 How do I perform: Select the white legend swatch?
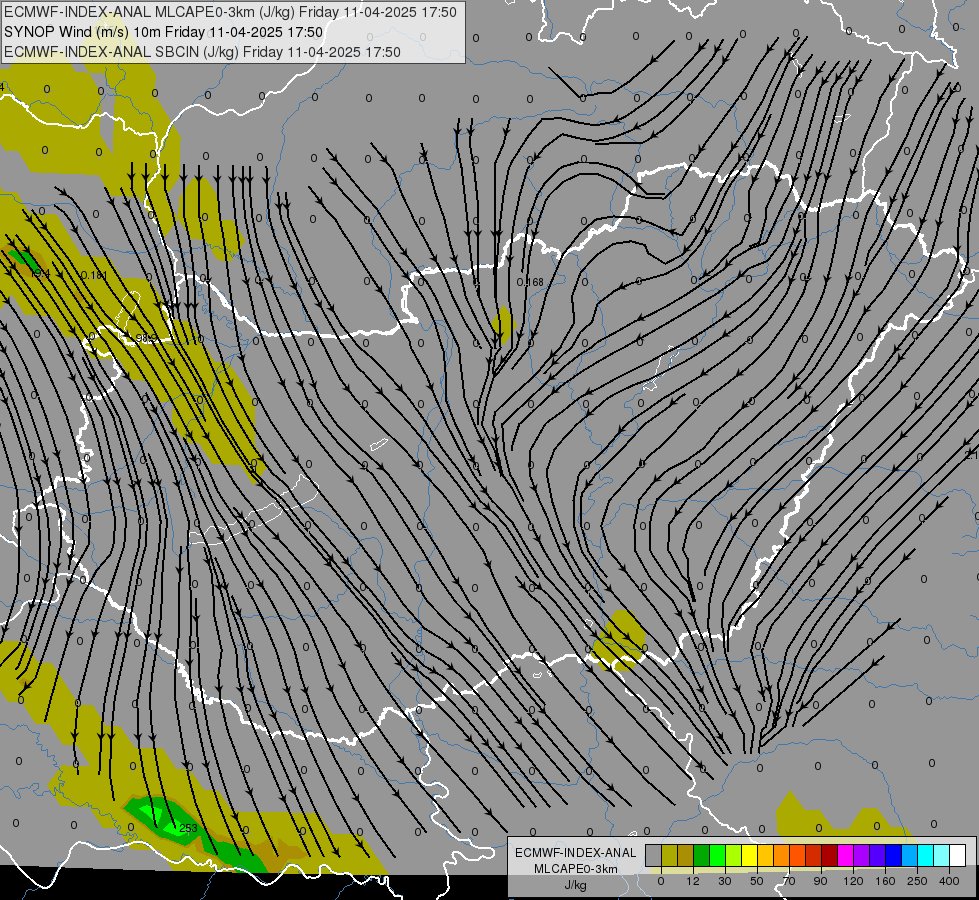957,856
